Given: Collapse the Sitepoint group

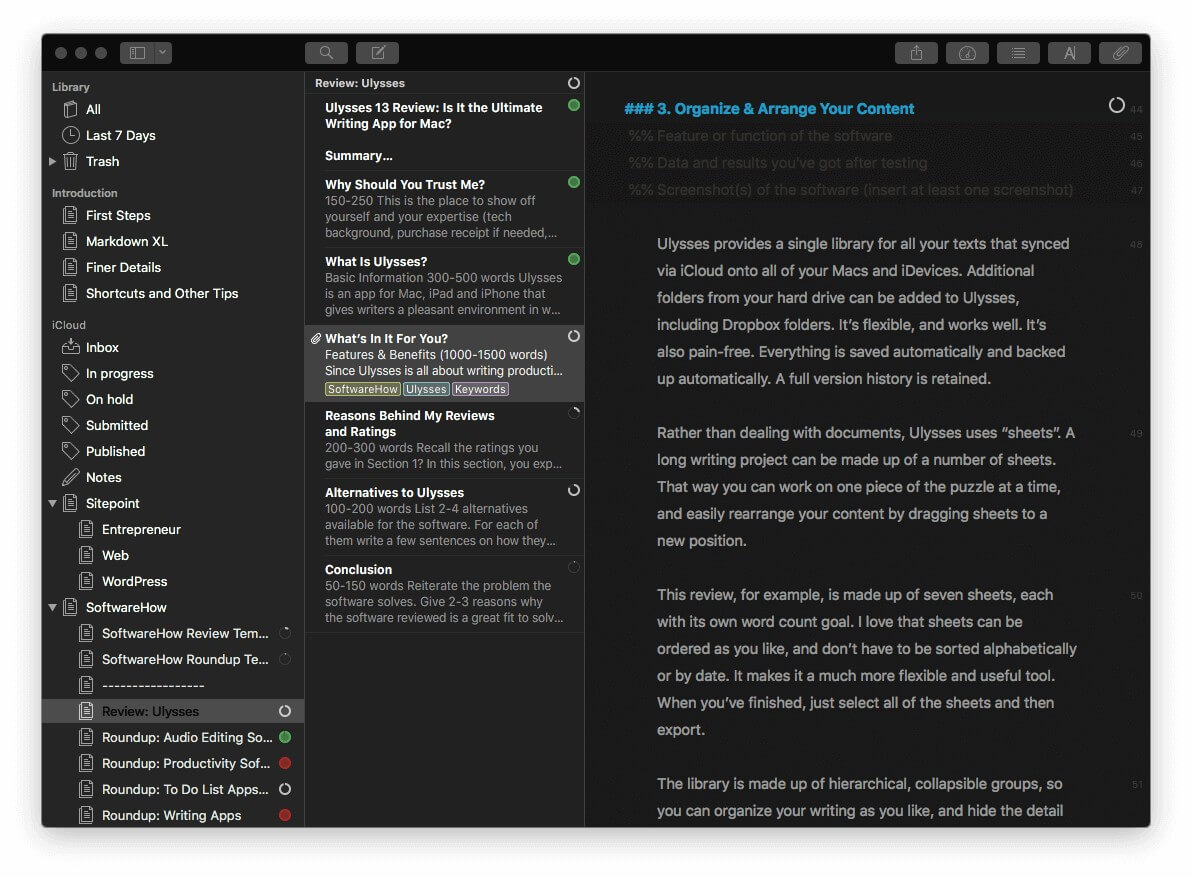Looking at the screenshot, I should pyautogui.click(x=53, y=503).
